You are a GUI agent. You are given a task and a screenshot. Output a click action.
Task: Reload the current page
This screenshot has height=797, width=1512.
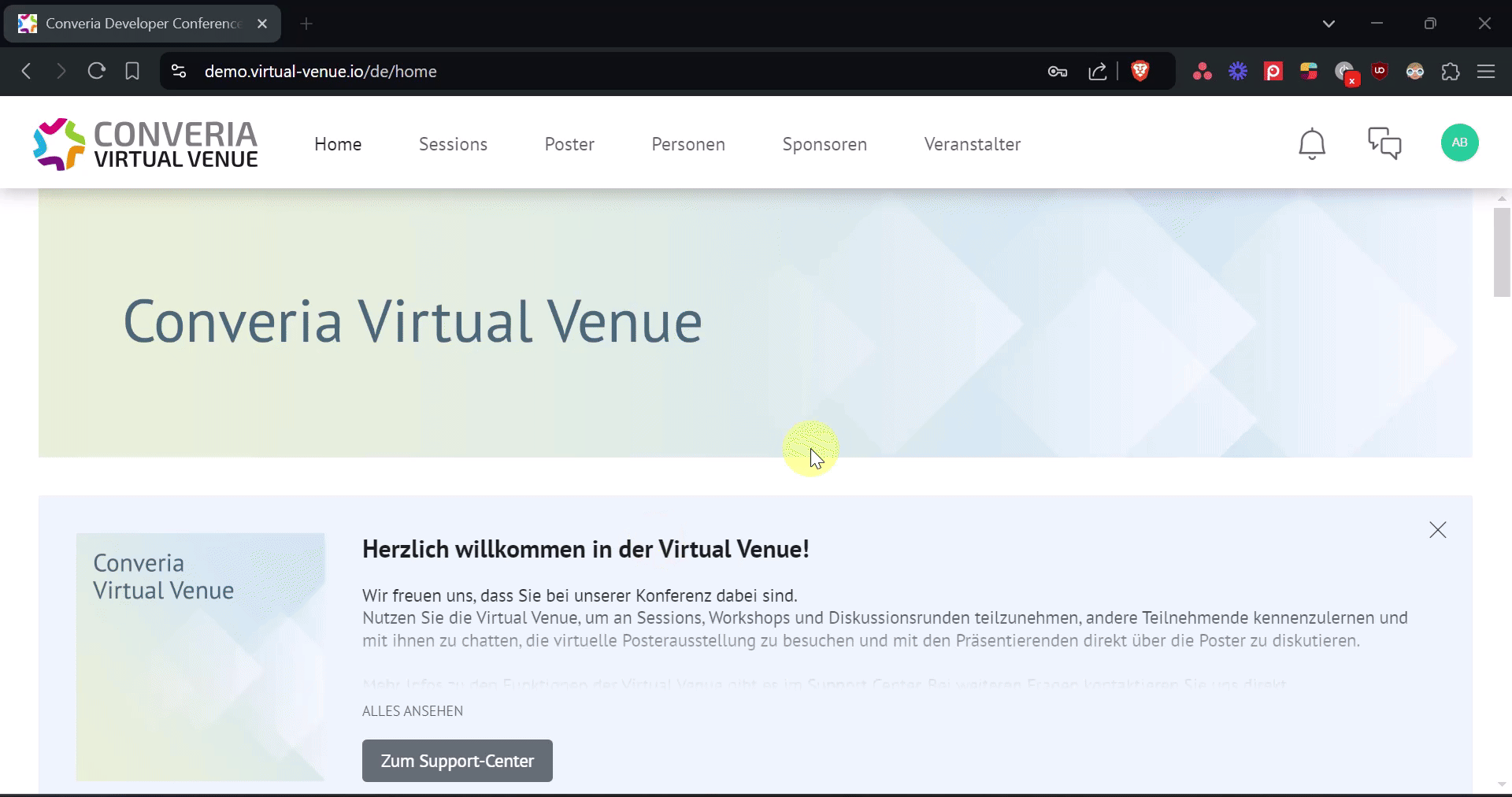pyautogui.click(x=97, y=71)
